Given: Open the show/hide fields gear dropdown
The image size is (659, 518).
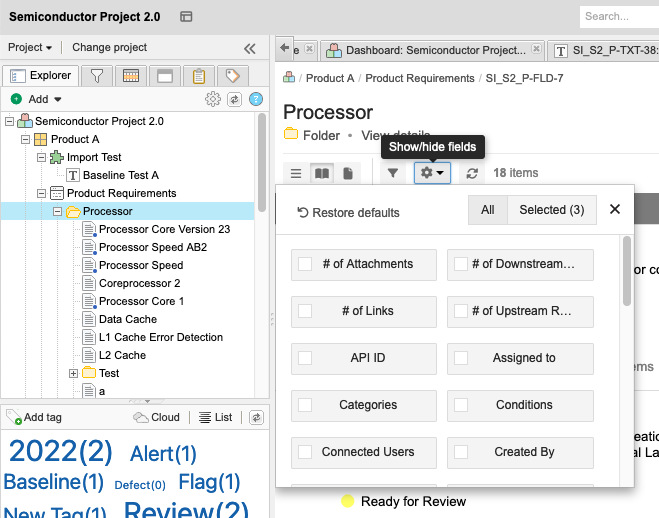Looking at the screenshot, I should (432, 173).
